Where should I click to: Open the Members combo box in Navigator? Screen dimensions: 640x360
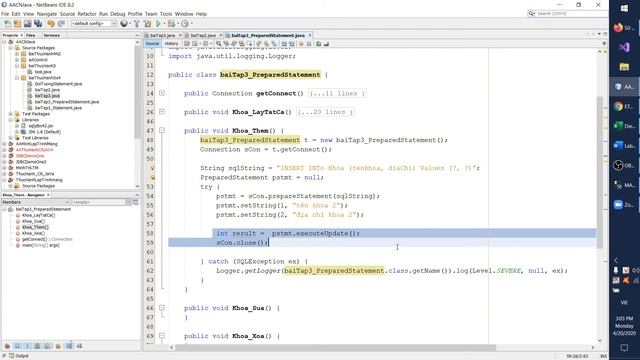pos(36,202)
